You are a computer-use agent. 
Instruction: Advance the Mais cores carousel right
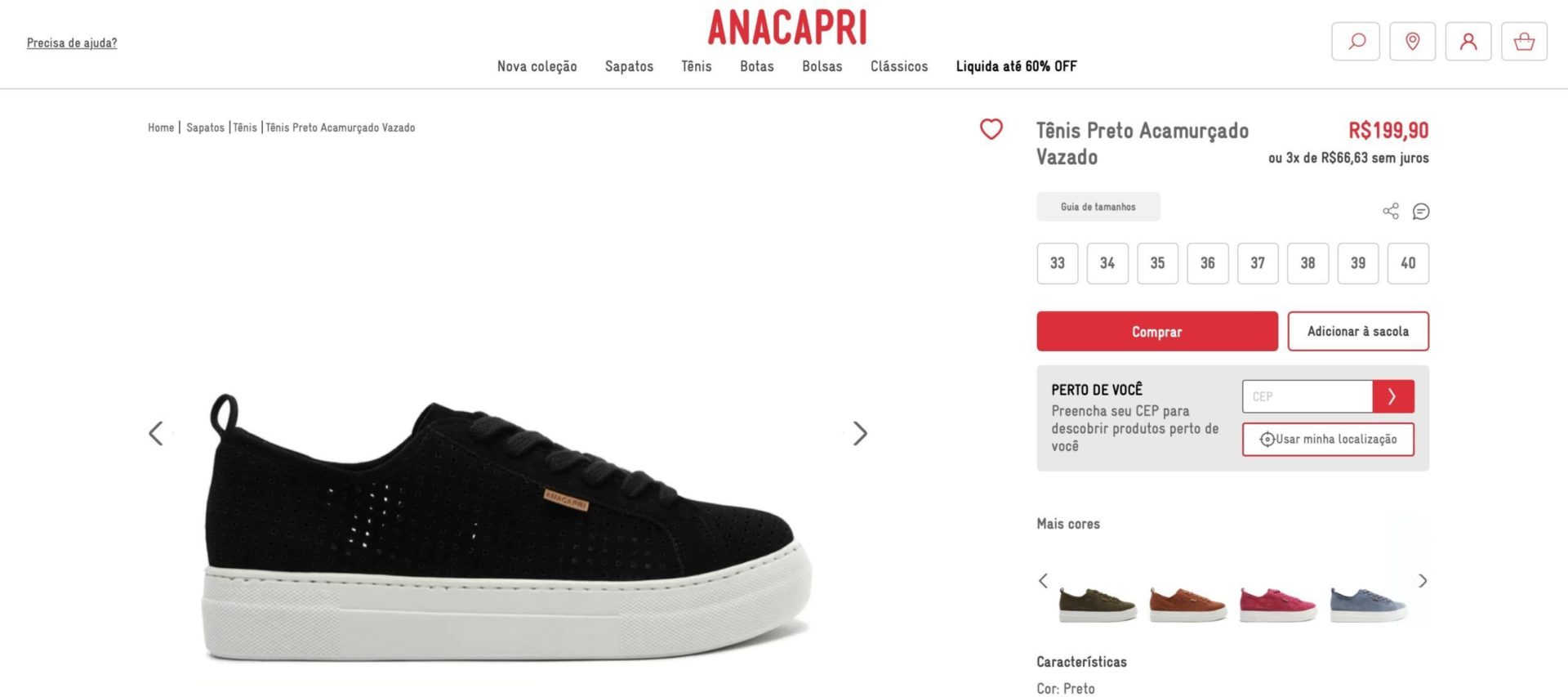[x=1423, y=581]
